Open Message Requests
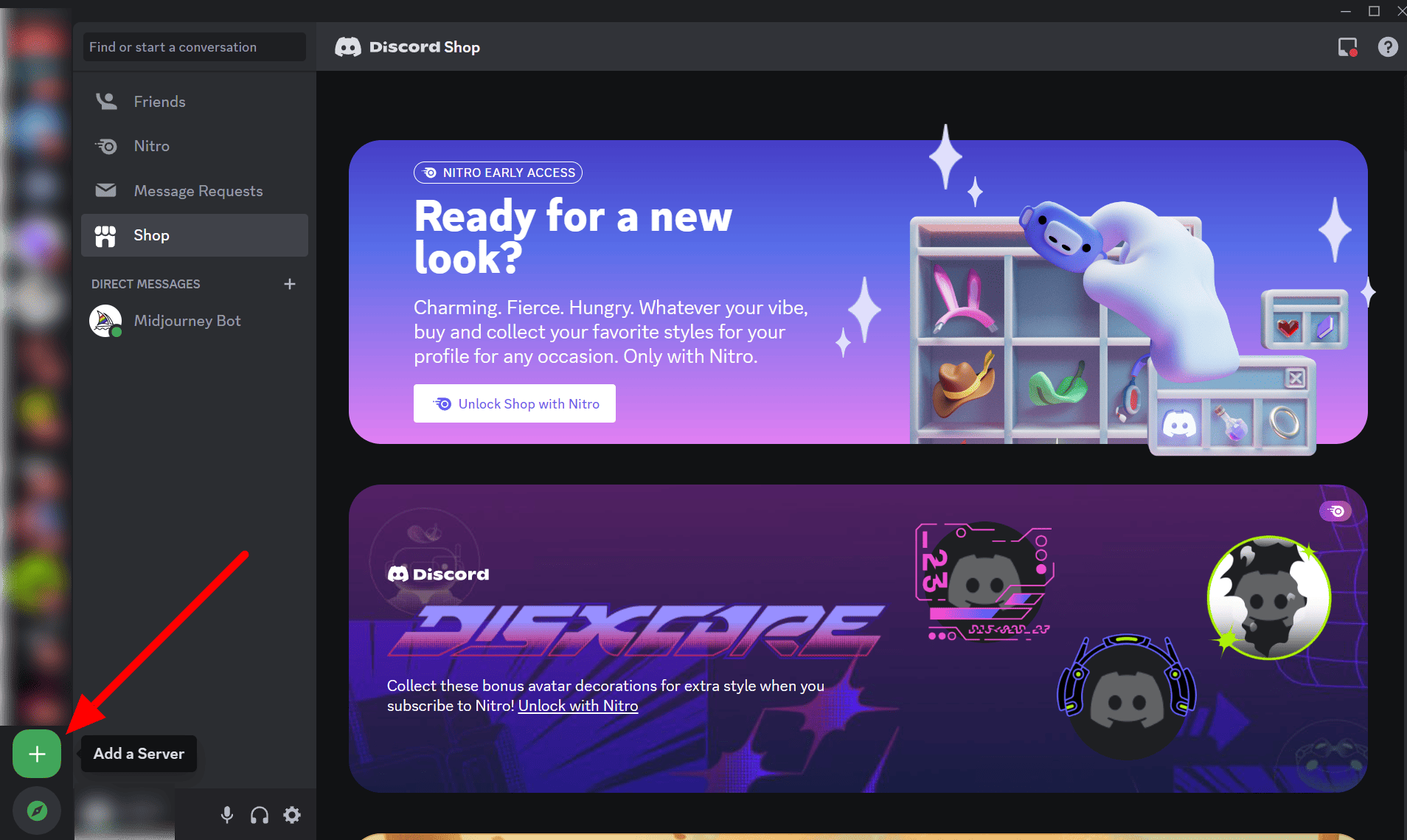Screen dimensions: 1407x840 (195, 191)
